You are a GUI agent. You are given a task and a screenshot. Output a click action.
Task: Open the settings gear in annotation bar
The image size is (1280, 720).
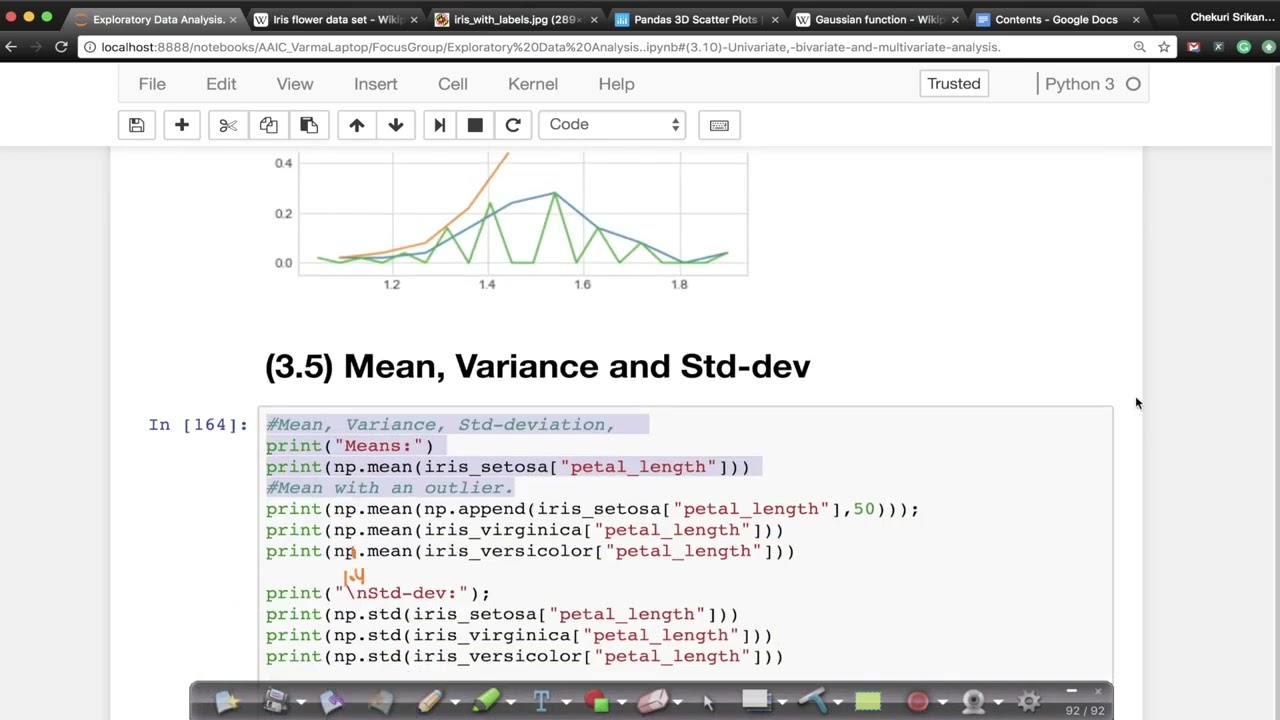[1029, 702]
